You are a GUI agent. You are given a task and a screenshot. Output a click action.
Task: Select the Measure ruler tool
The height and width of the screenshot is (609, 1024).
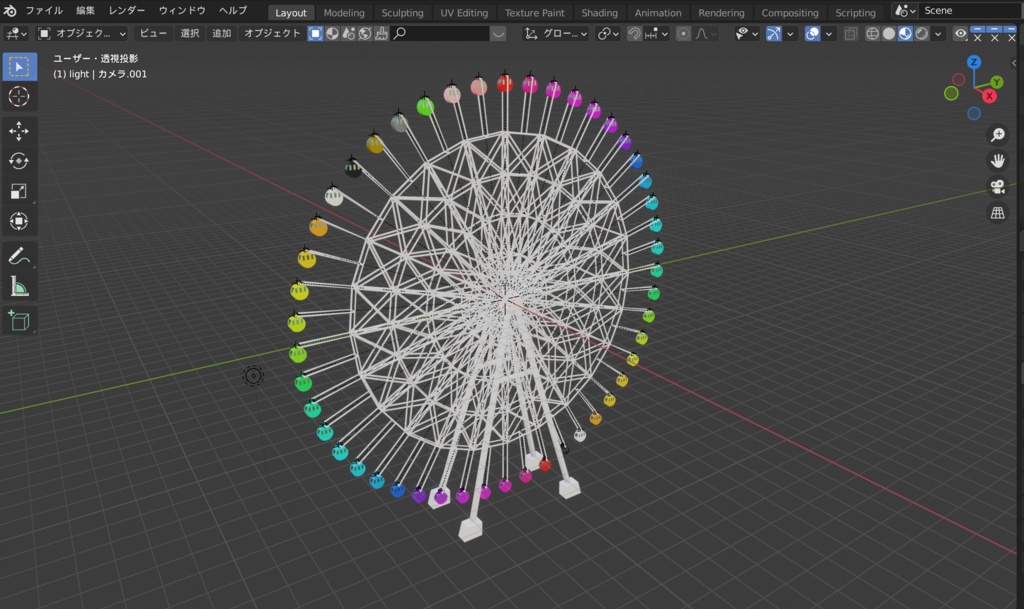click(19, 287)
